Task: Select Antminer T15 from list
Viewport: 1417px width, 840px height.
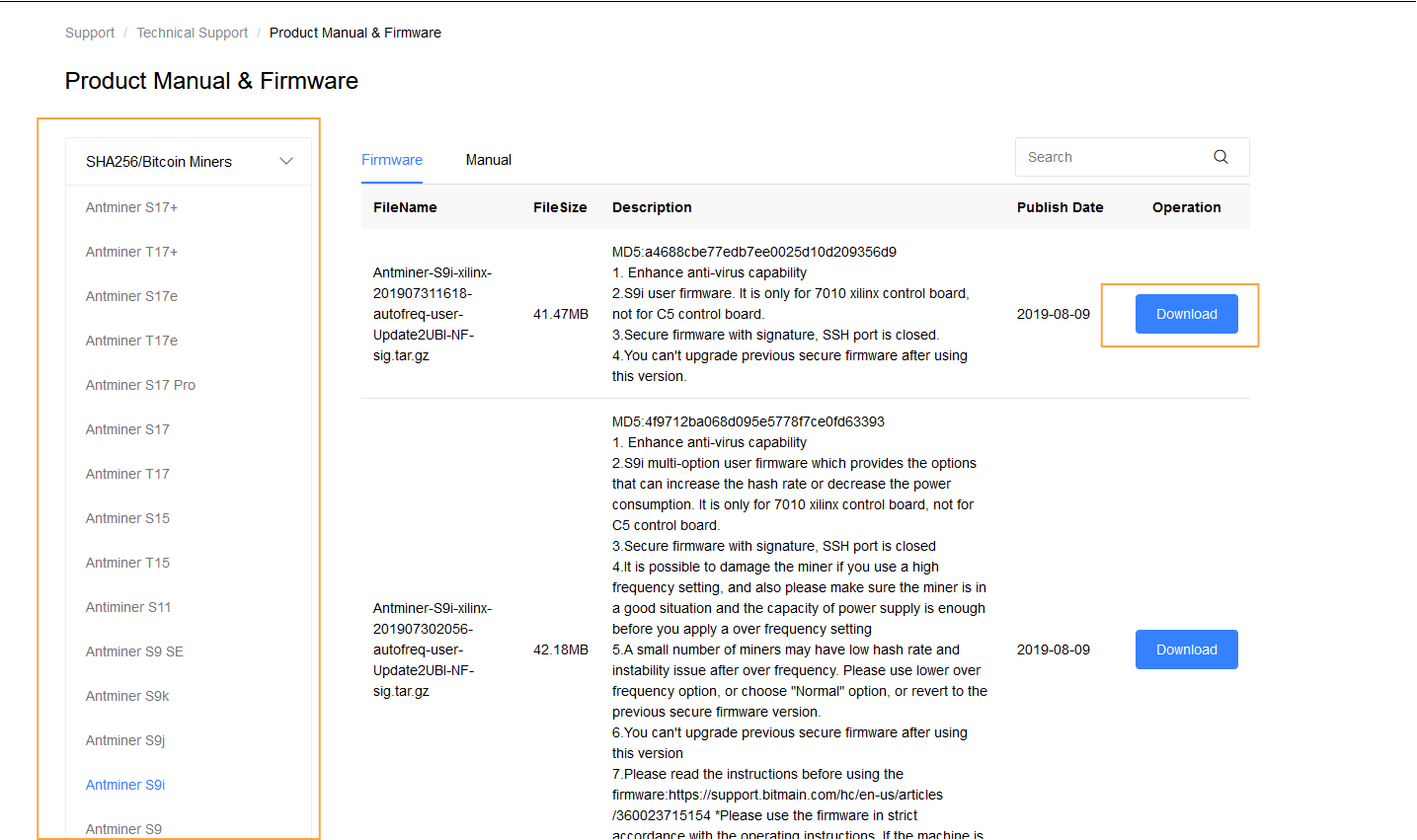Action: click(127, 563)
